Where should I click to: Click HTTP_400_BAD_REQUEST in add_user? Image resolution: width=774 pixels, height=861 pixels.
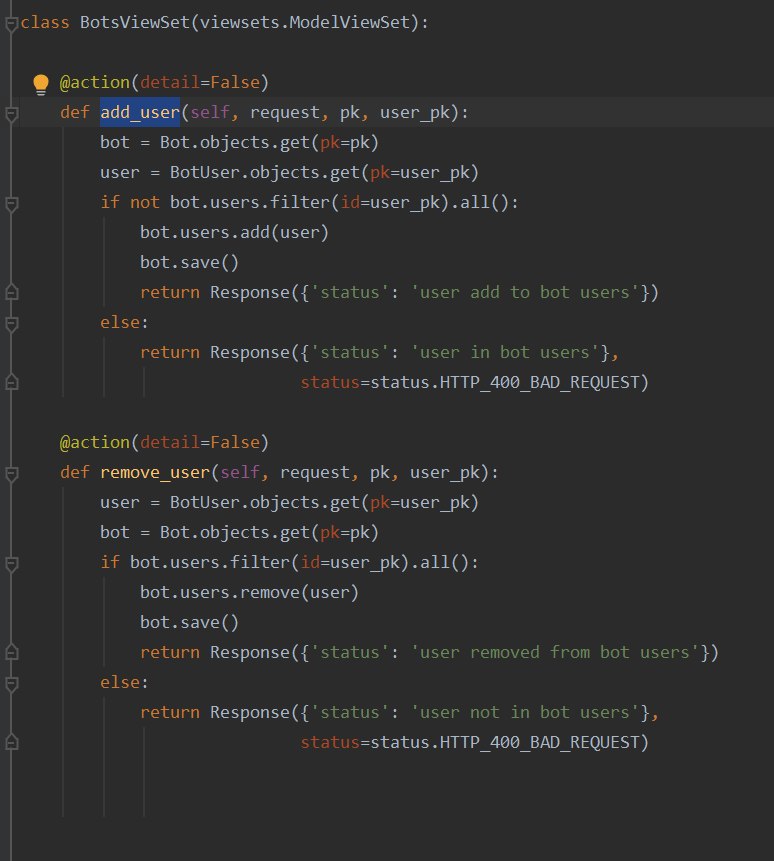[540, 382]
